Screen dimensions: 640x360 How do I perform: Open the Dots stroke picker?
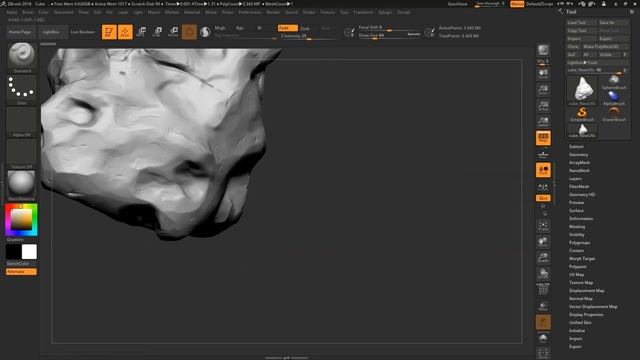22,90
